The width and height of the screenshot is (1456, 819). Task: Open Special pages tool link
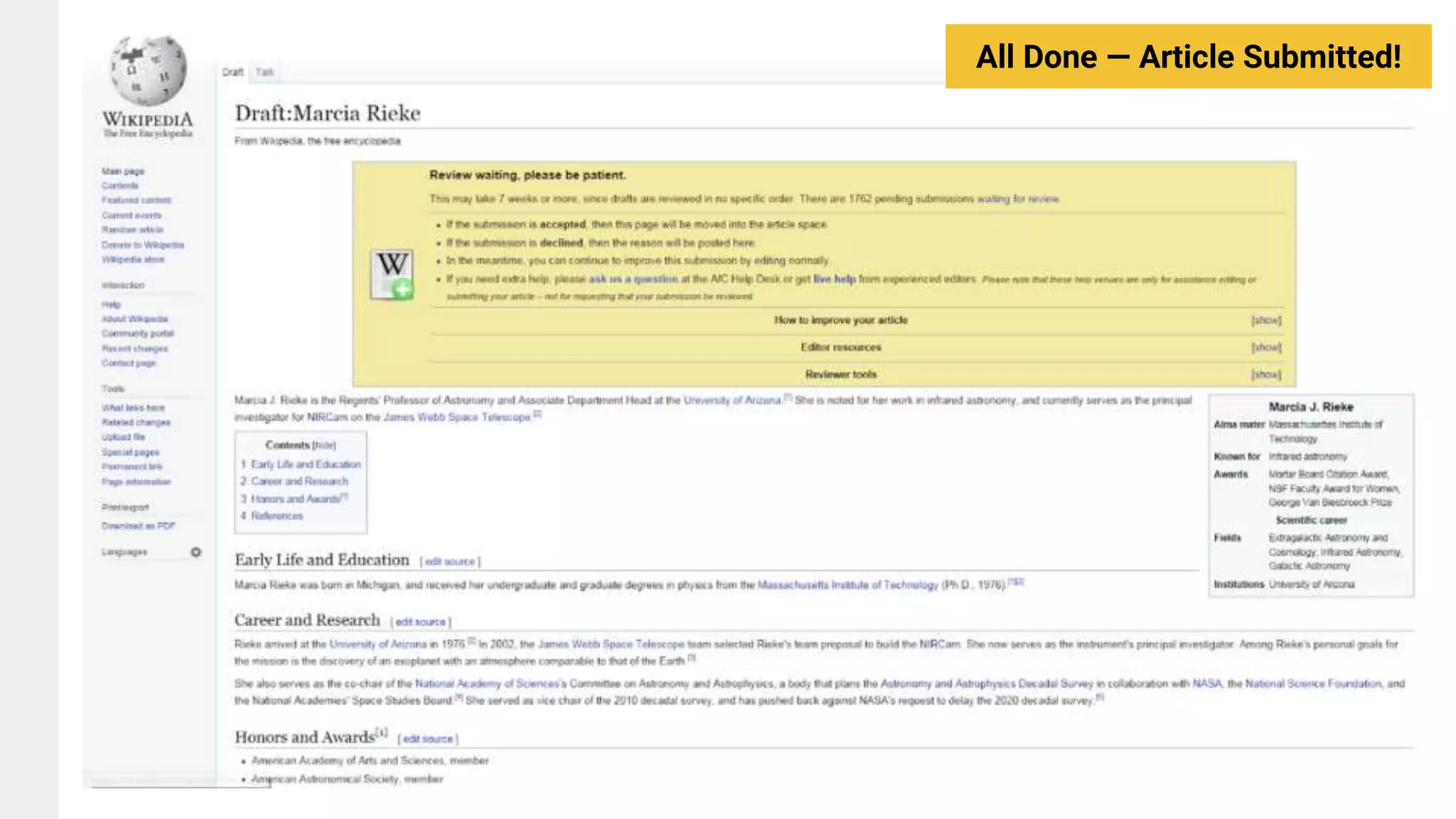[130, 452]
